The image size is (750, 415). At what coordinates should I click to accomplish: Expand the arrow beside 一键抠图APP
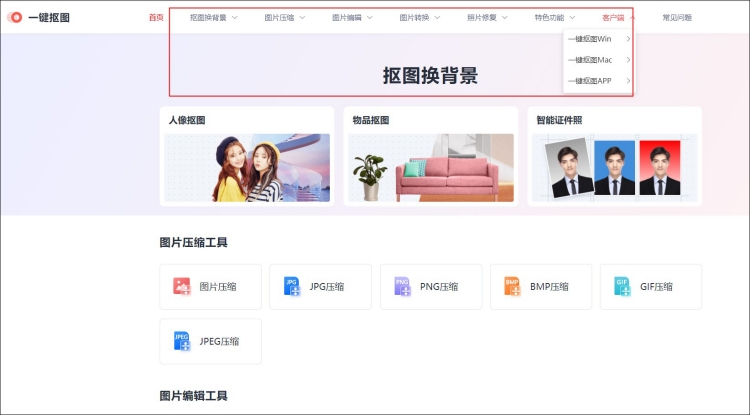pos(628,81)
